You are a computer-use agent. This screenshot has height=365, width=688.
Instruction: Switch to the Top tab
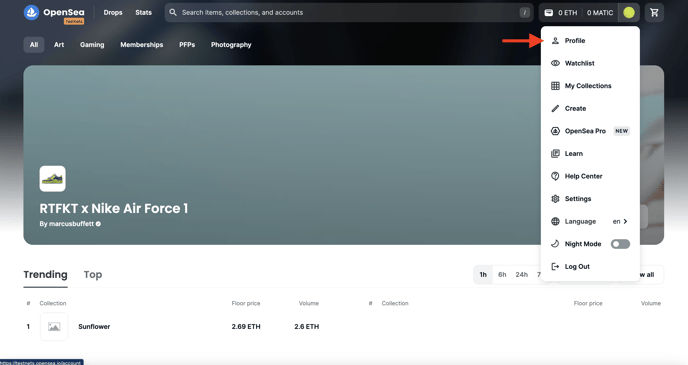pyautogui.click(x=93, y=275)
